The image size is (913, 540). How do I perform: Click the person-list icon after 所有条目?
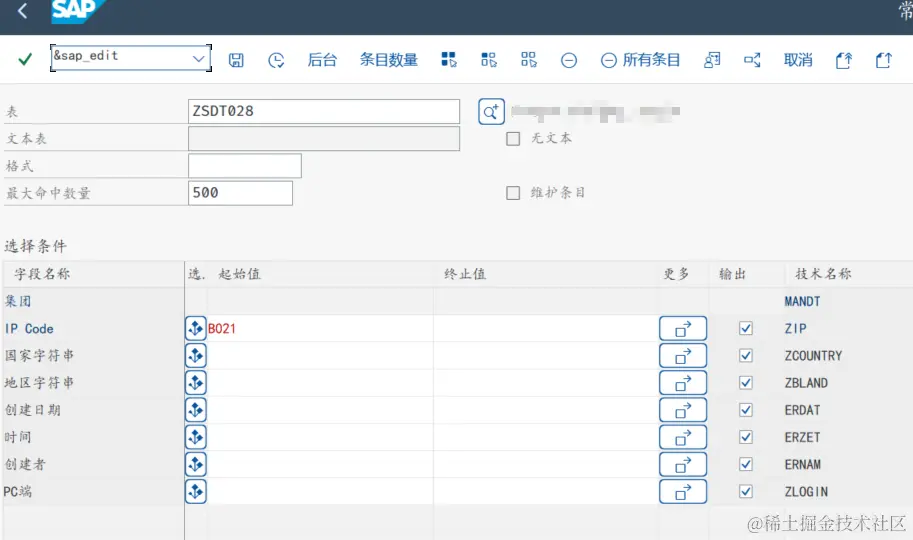712,59
